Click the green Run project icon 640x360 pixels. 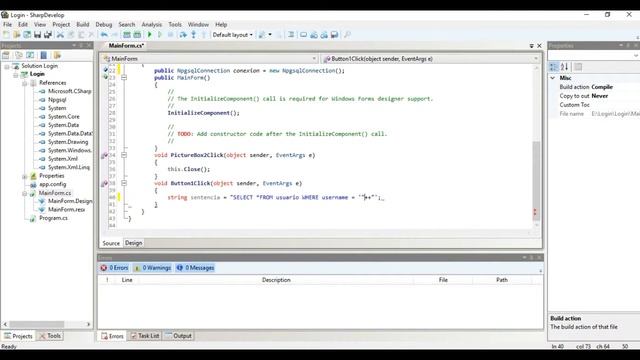[149, 35]
